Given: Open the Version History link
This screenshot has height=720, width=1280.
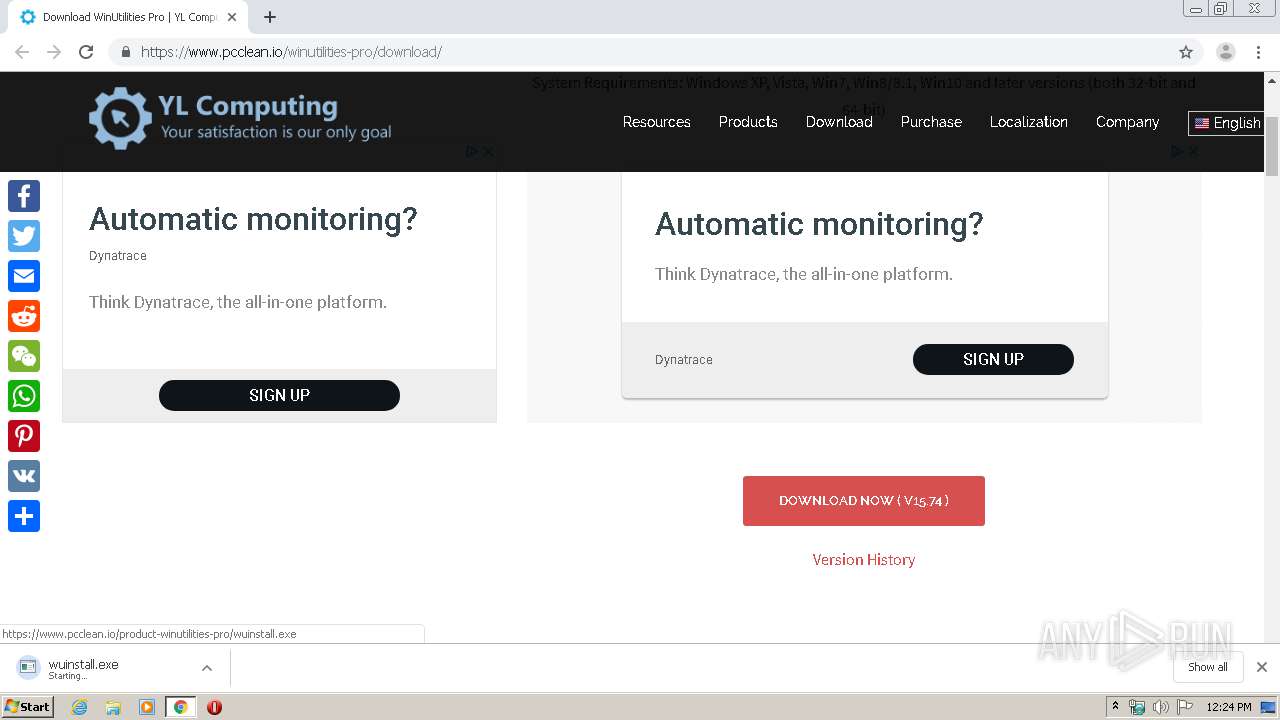Looking at the screenshot, I should (864, 560).
